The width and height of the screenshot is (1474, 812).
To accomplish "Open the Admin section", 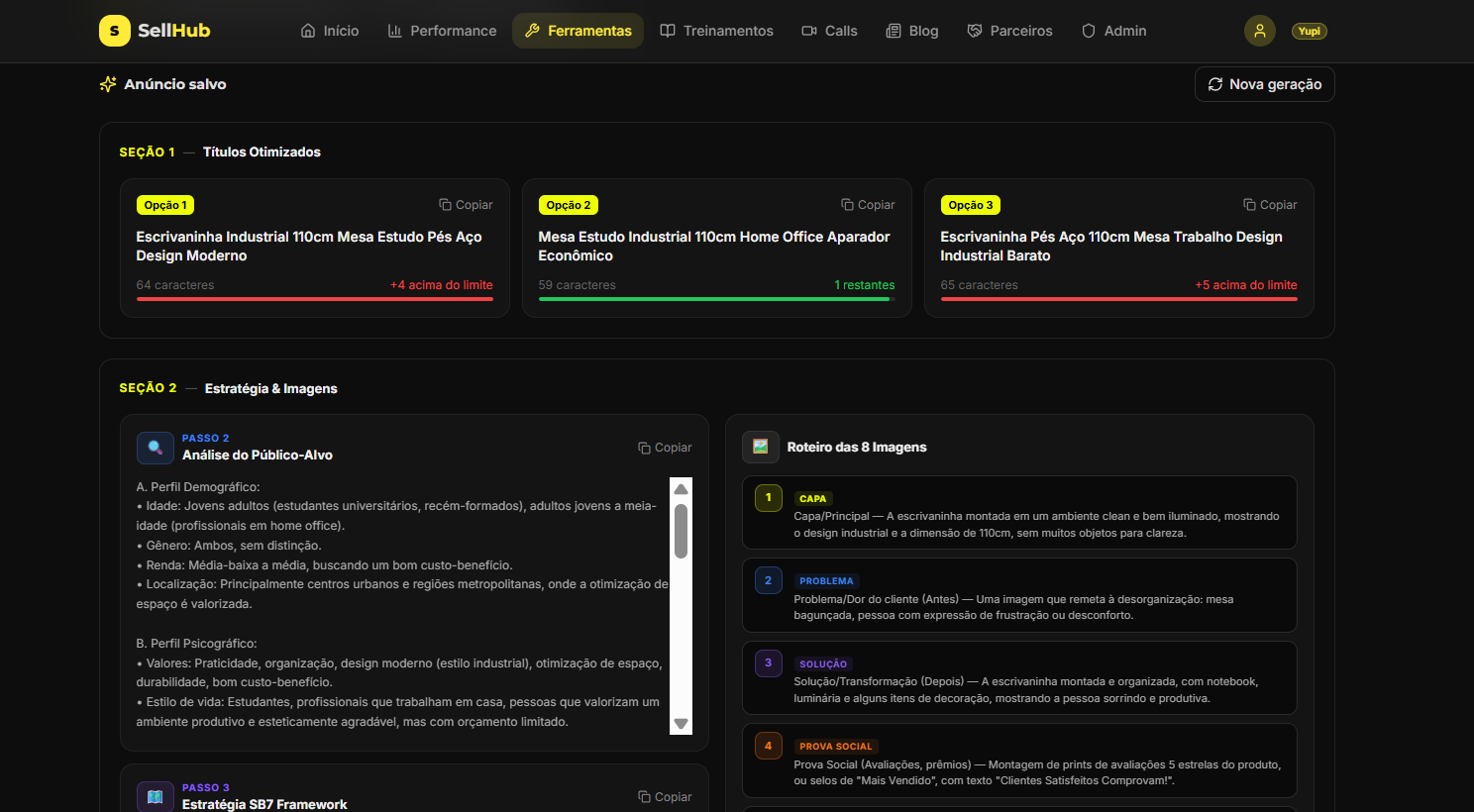I will tap(1113, 31).
